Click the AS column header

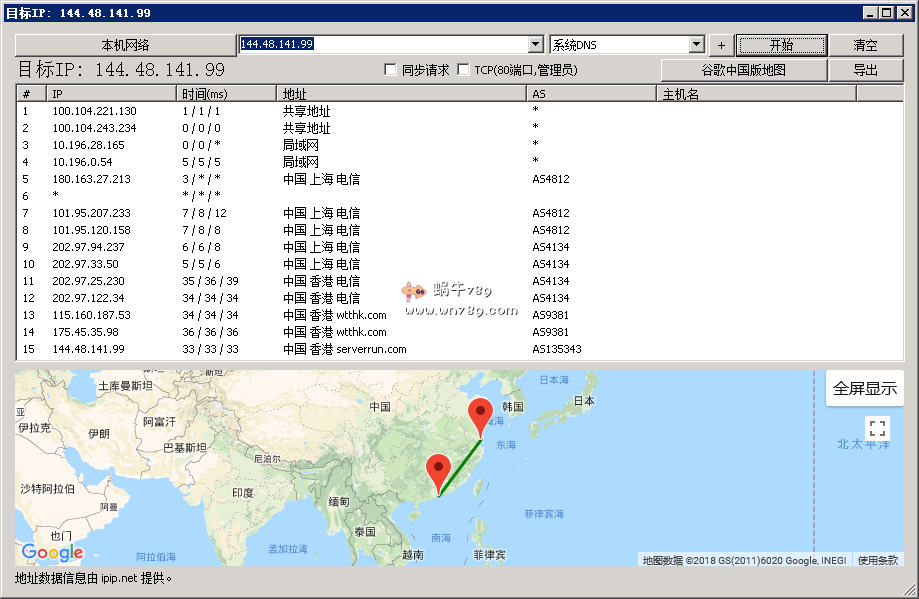point(591,94)
